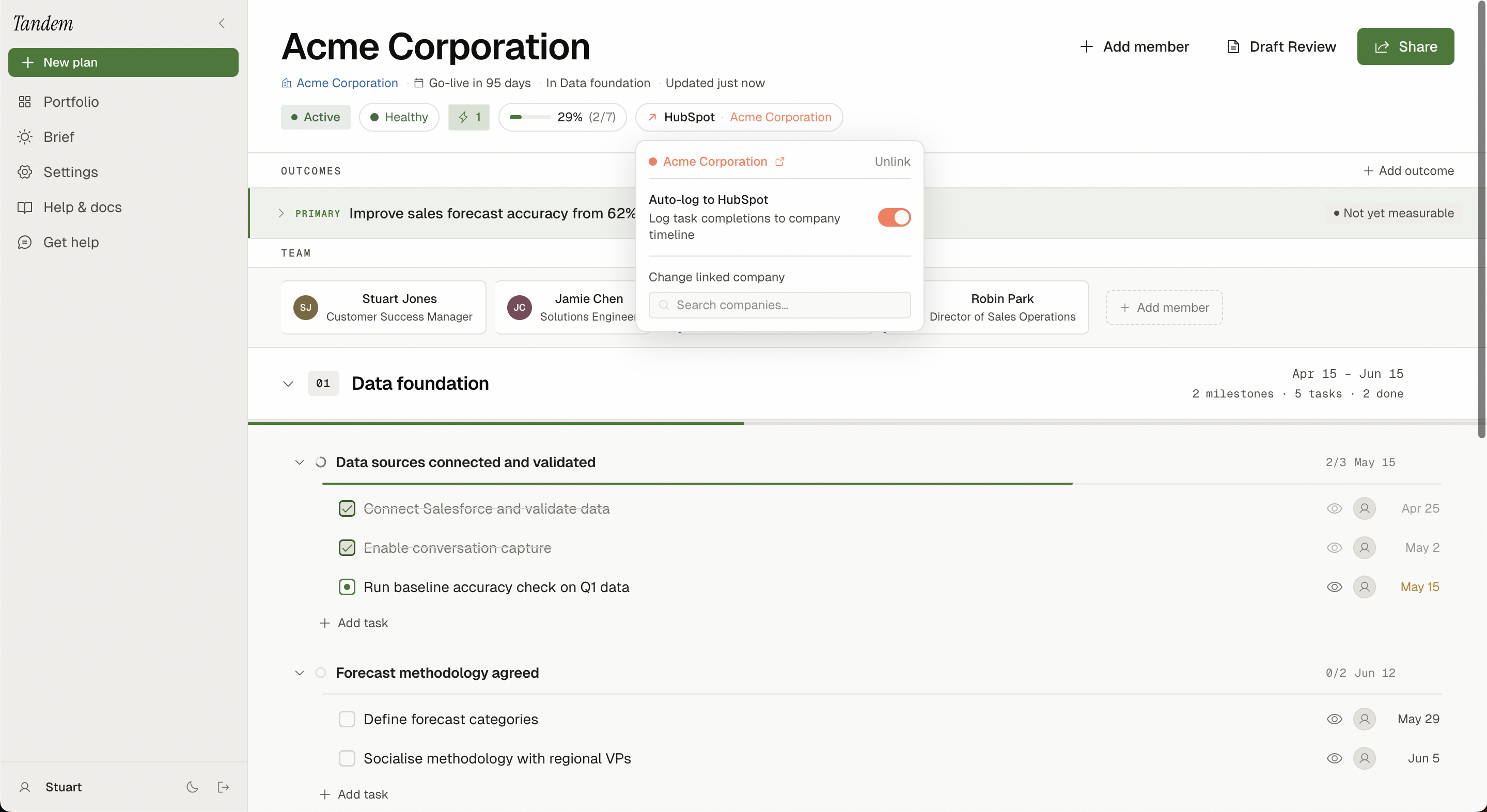Add task under Forecast methodology milestone
Image resolution: width=1487 pixels, height=812 pixels.
[x=354, y=794]
